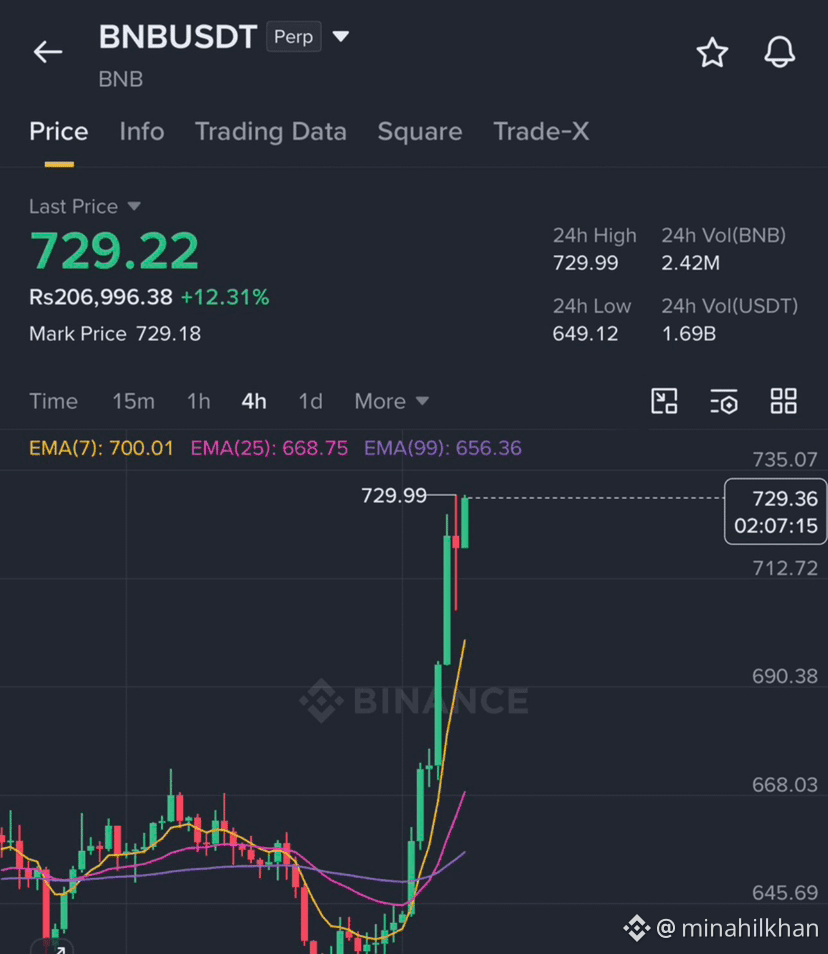Tap the Perp contract label
Screen dimensions: 828x954
click(293, 37)
